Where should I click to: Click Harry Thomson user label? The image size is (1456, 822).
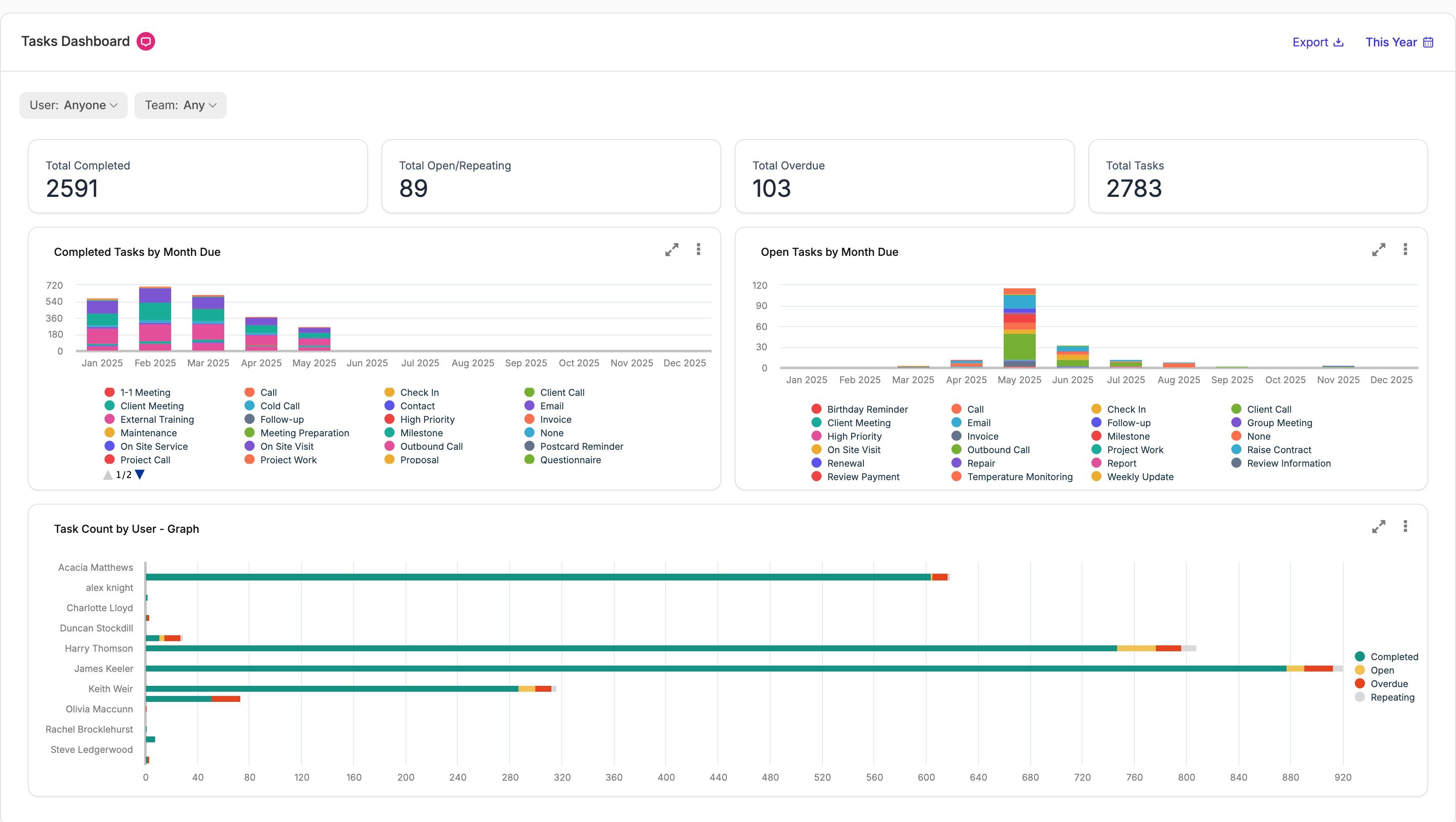pyautogui.click(x=99, y=648)
